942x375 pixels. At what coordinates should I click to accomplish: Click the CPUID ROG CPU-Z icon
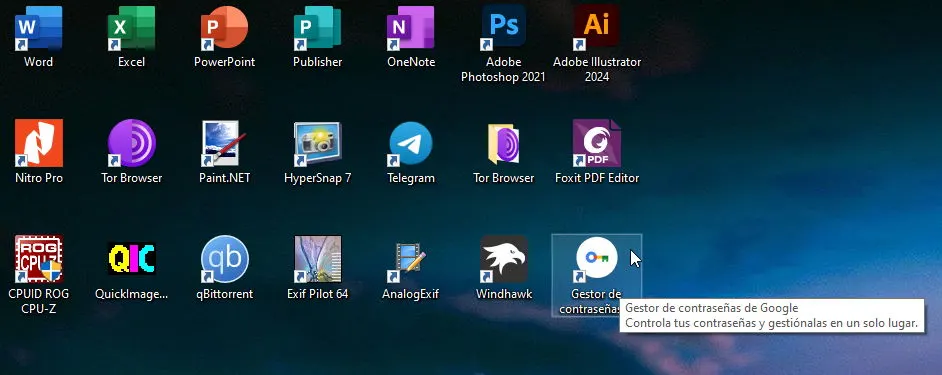pyautogui.click(x=38, y=259)
